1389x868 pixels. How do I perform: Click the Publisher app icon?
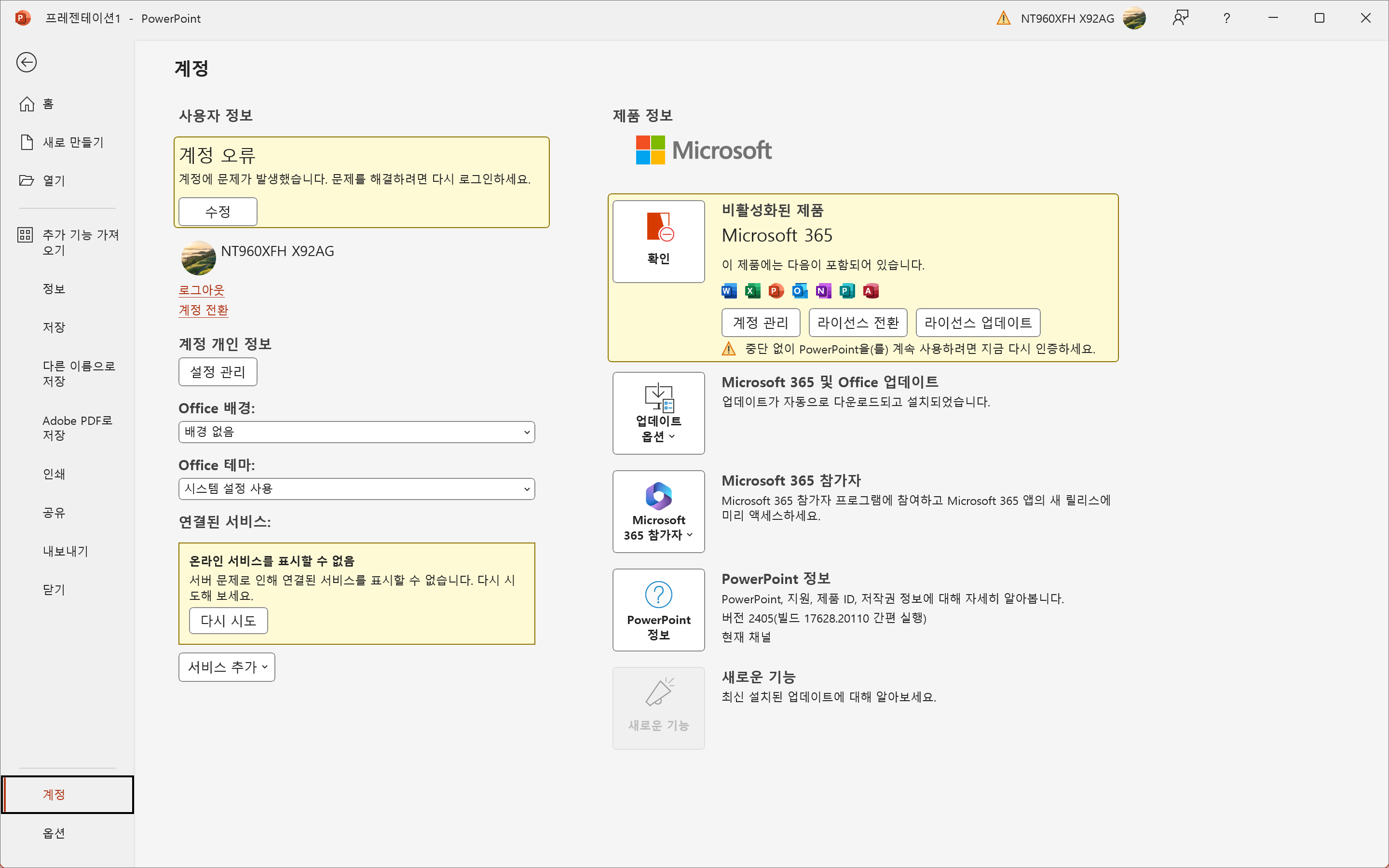click(x=847, y=291)
